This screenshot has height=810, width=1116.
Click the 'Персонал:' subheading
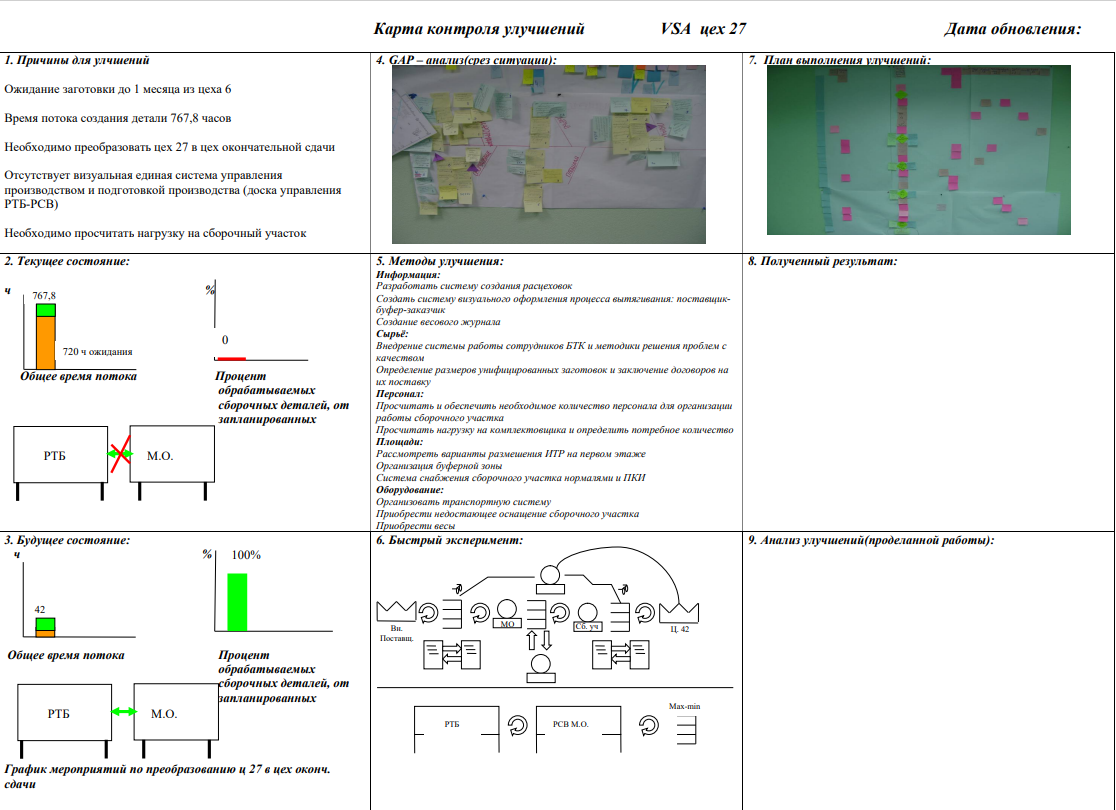(400, 394)
